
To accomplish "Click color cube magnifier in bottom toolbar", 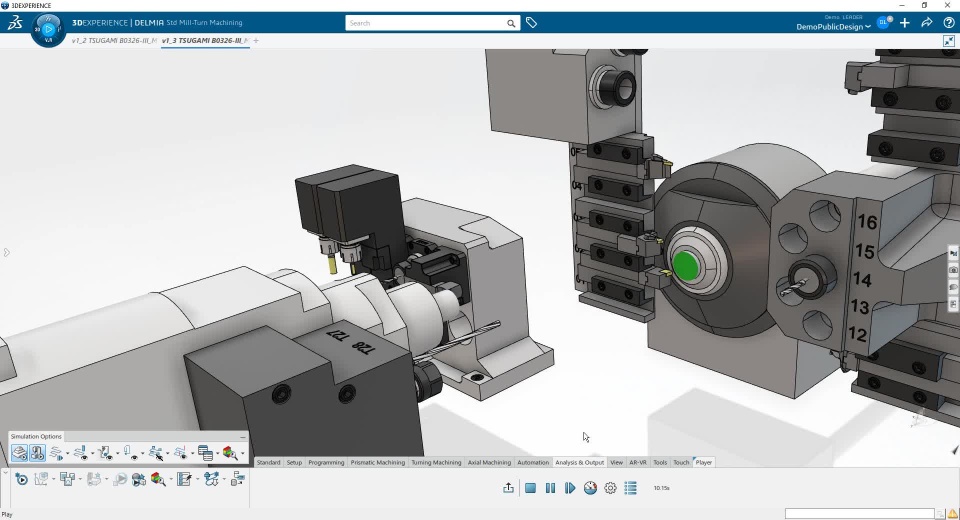I will click(x=158, y=479).
